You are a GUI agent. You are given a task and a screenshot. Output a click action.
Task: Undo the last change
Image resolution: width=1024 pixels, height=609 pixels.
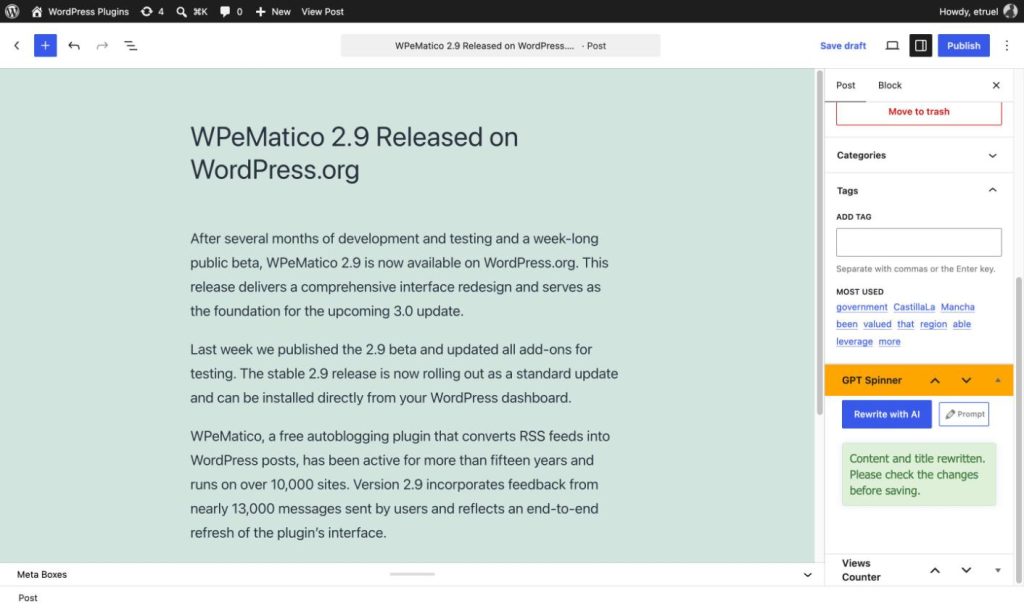click(74, 46)
